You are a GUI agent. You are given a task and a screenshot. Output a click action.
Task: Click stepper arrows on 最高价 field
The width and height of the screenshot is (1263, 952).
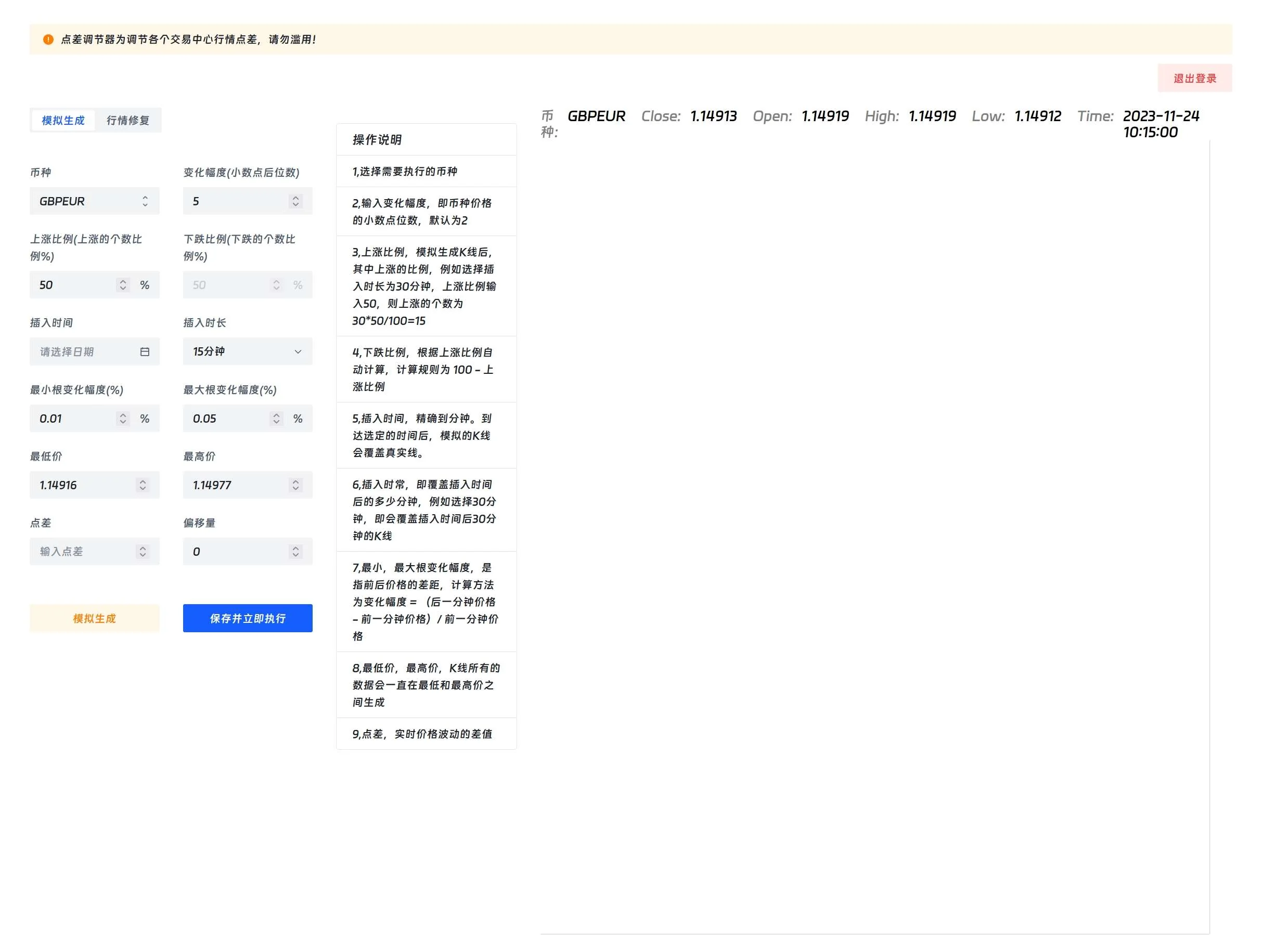[296, 485]
